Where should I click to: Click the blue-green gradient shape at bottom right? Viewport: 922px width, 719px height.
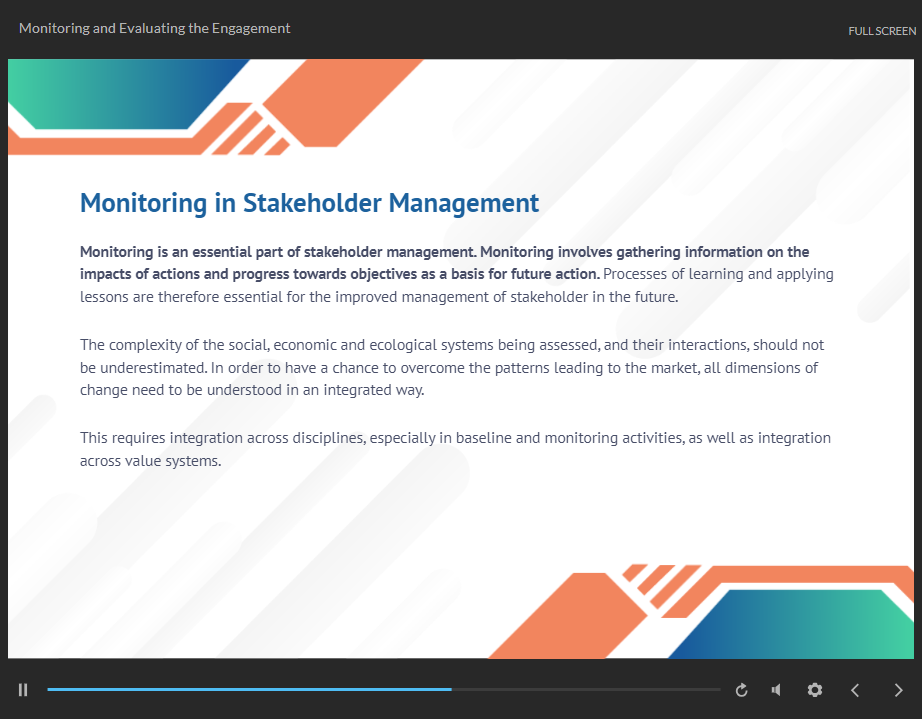pyautogui.click(x=800, y=625)
